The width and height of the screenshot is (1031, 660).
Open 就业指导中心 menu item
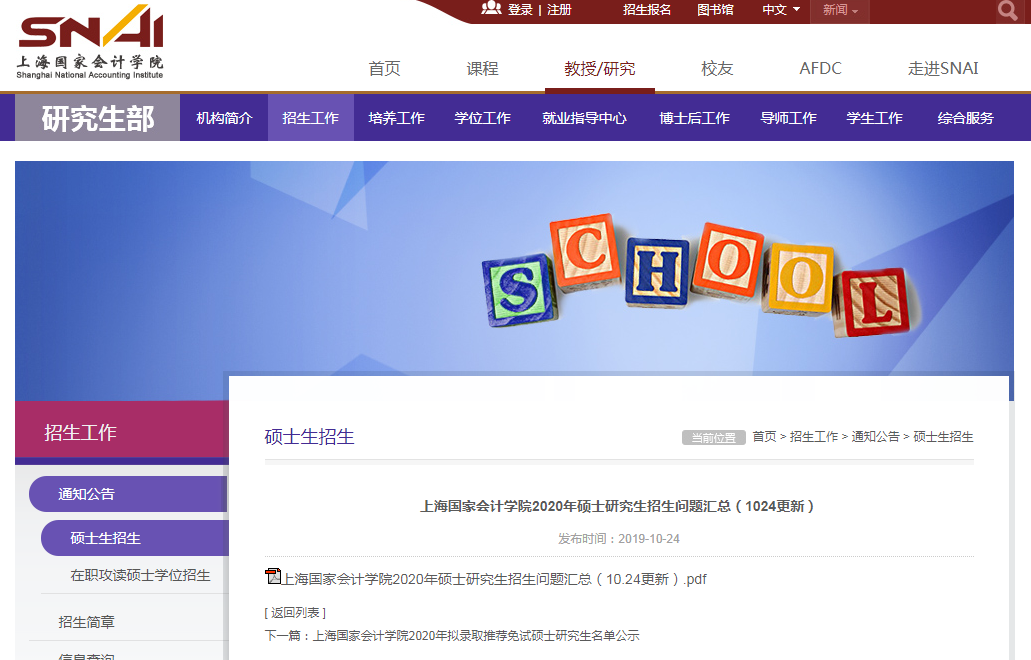584,118
